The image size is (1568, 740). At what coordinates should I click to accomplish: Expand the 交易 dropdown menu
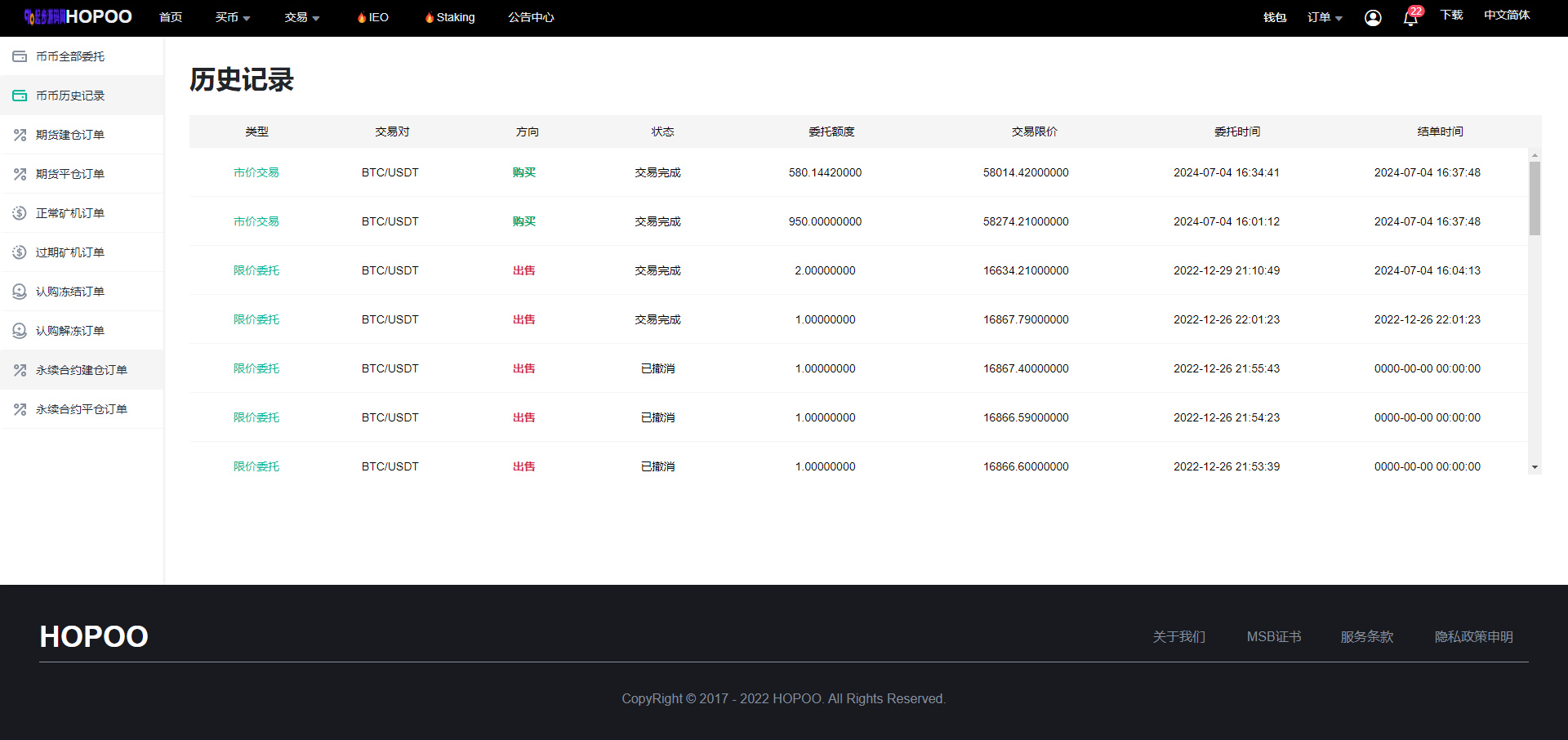302,18
